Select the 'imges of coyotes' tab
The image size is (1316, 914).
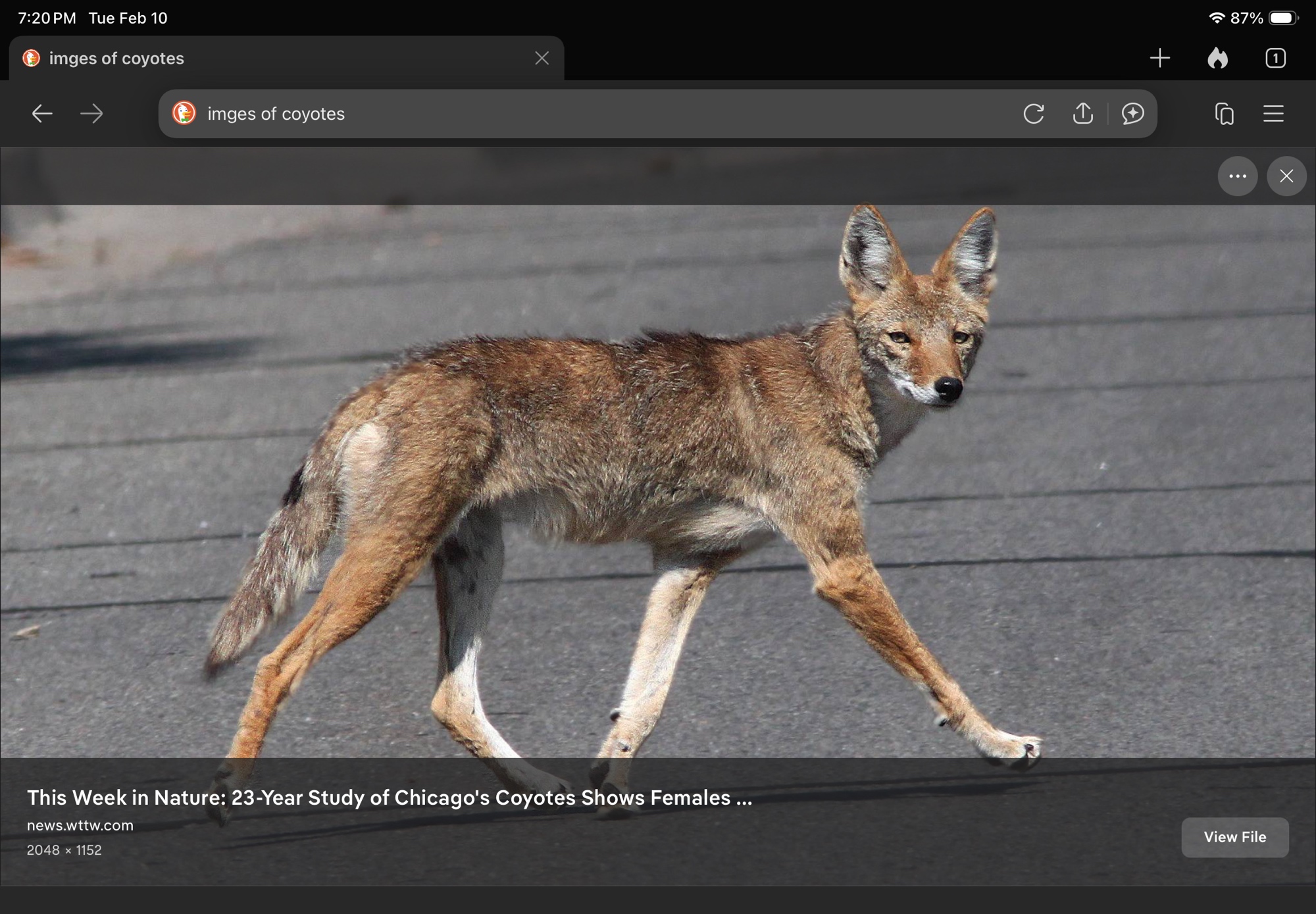tap(263, 59)
